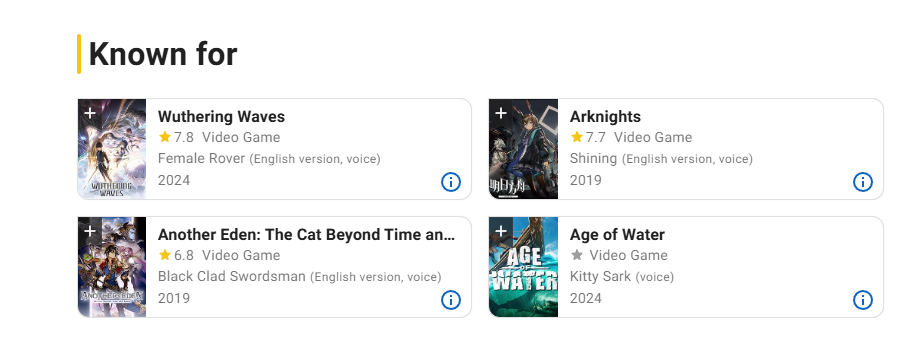Image resolution: width=916 pixels, height=363 pixels.
Task: Add Another Eden to watchlist plus icon
Action: click(x=89, y=230)
